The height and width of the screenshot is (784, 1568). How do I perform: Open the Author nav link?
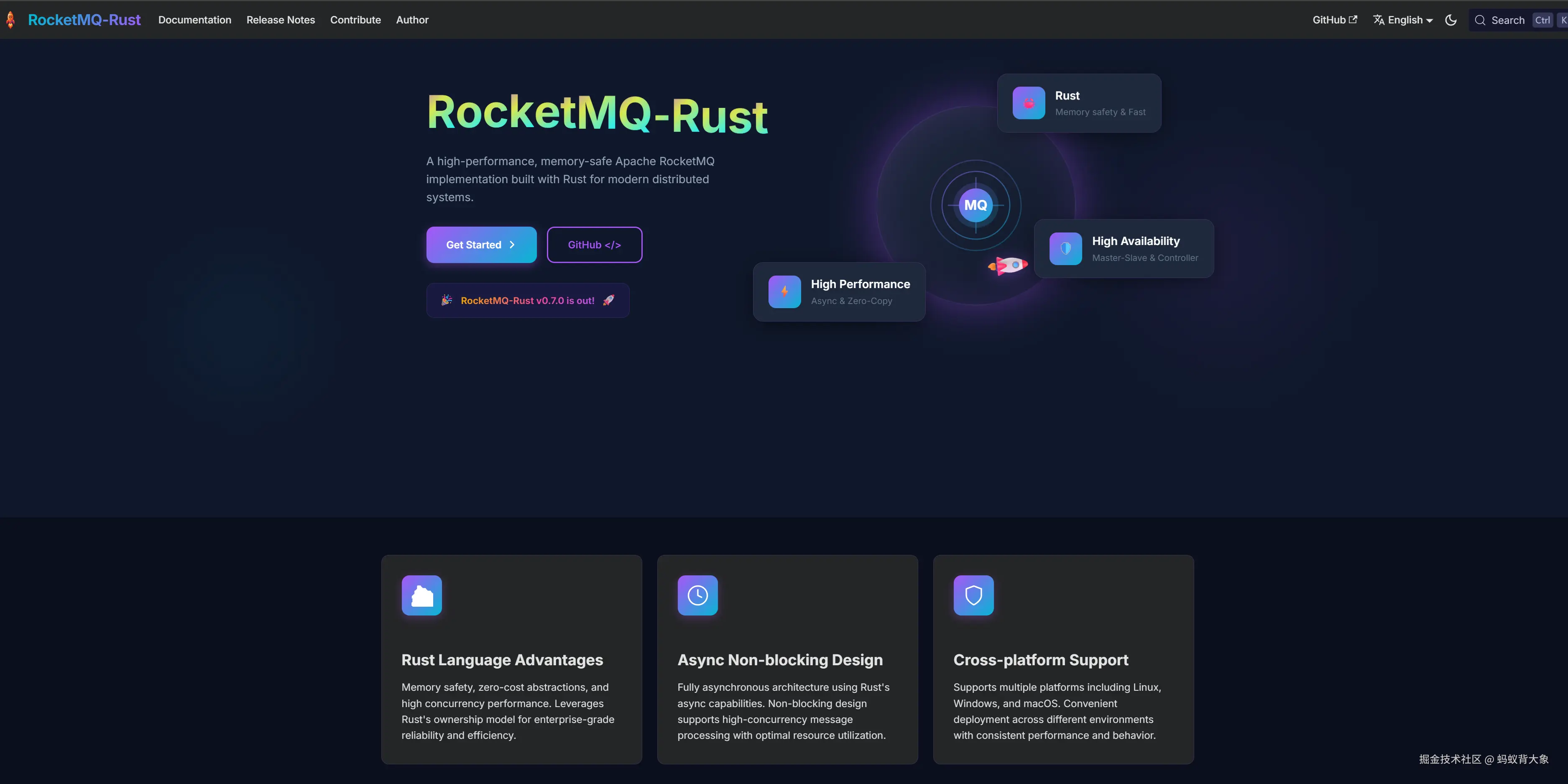point(412,20)
